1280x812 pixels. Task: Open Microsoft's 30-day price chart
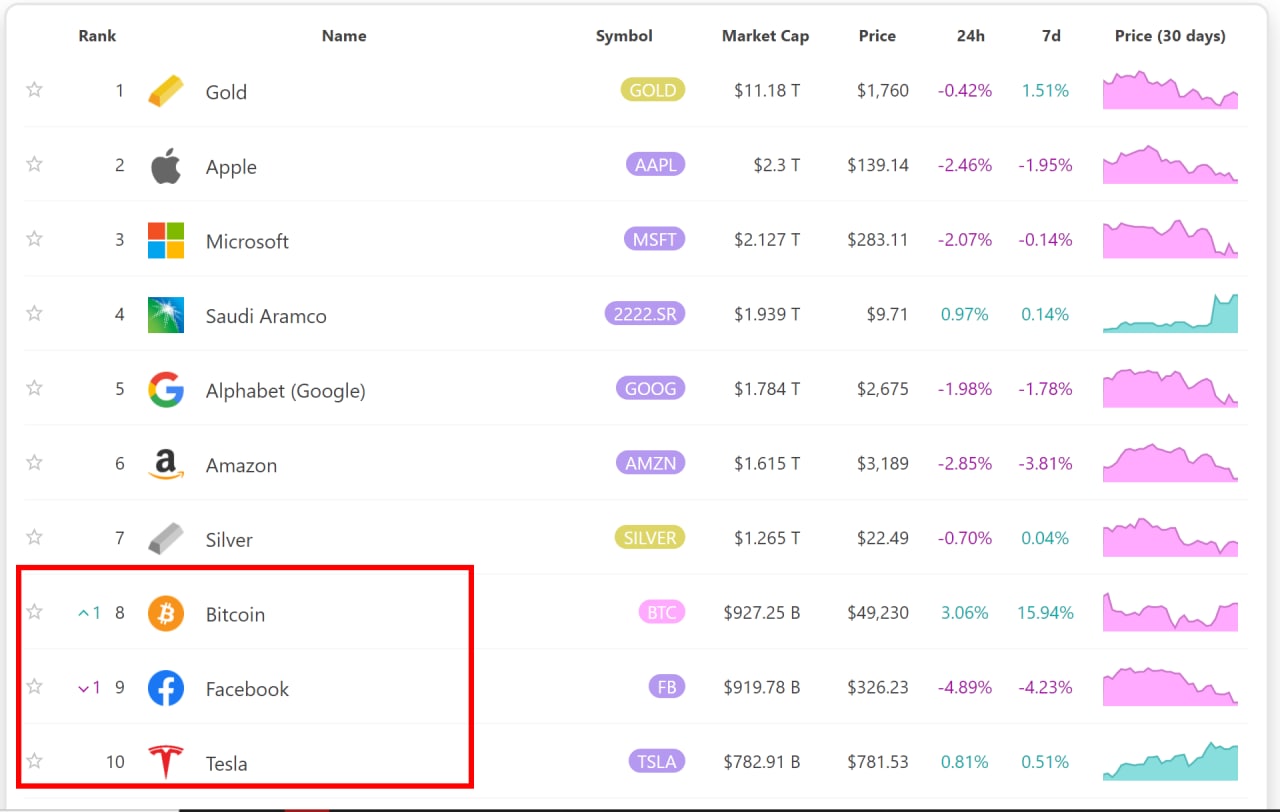[x=1170, y=239]
